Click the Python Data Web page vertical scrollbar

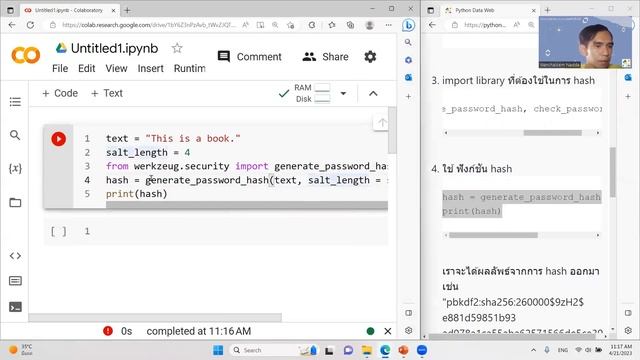tap(613, 171)
